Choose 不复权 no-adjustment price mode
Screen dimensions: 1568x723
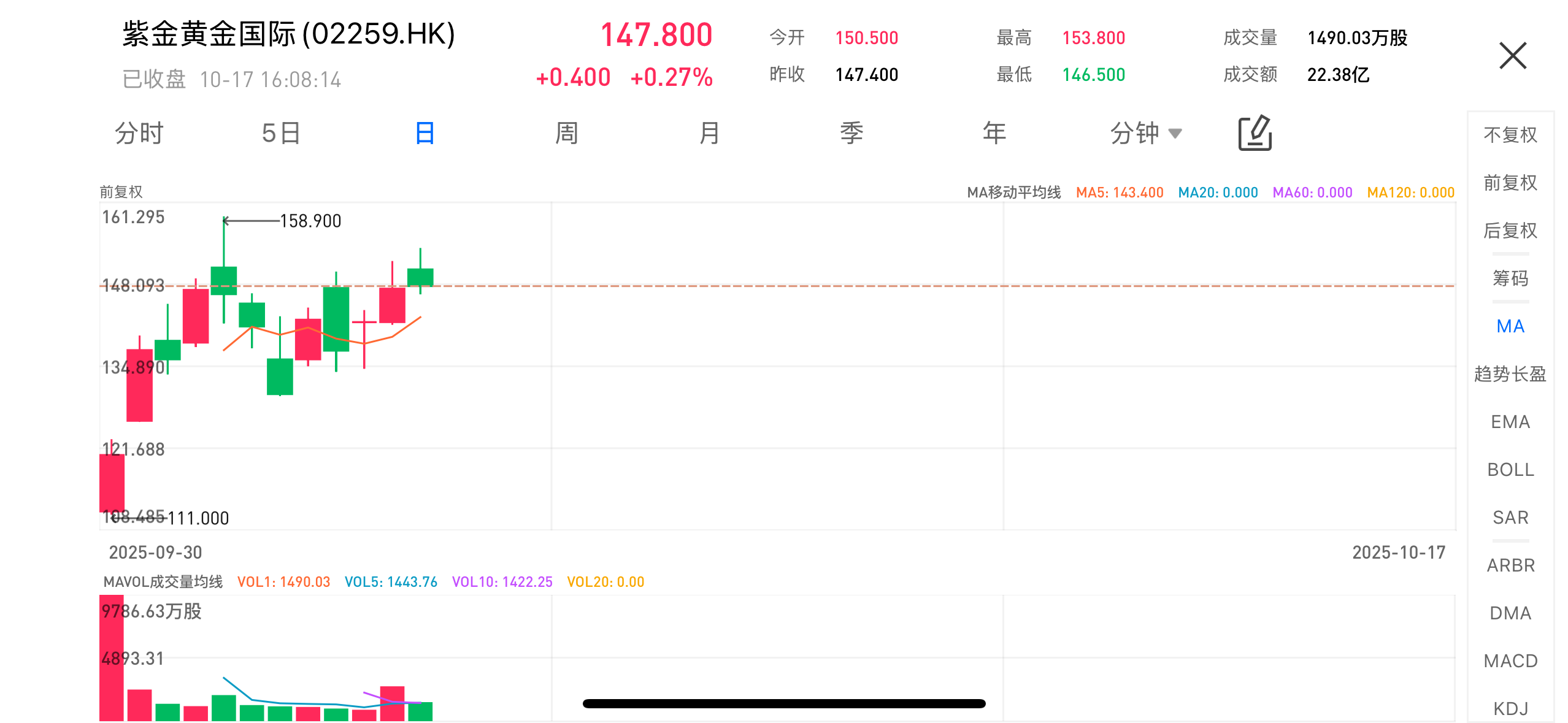[x=1510, y=135]
